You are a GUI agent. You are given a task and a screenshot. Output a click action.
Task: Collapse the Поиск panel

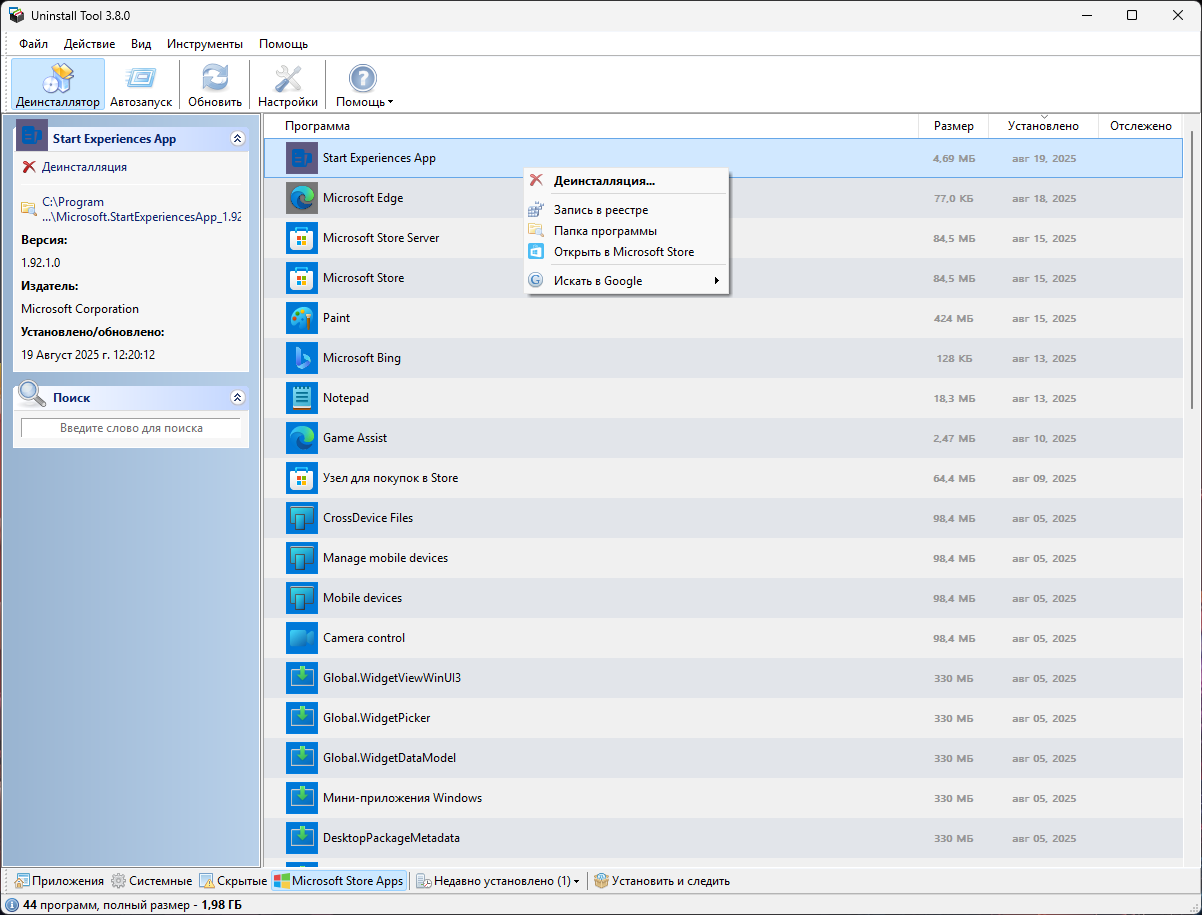coord(237,398)
